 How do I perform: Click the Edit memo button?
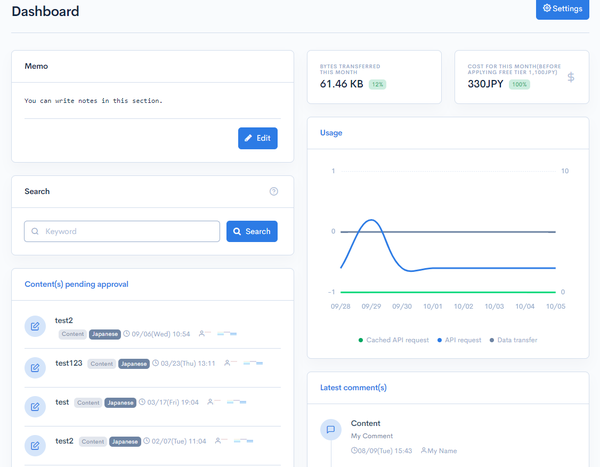(258, 138)
